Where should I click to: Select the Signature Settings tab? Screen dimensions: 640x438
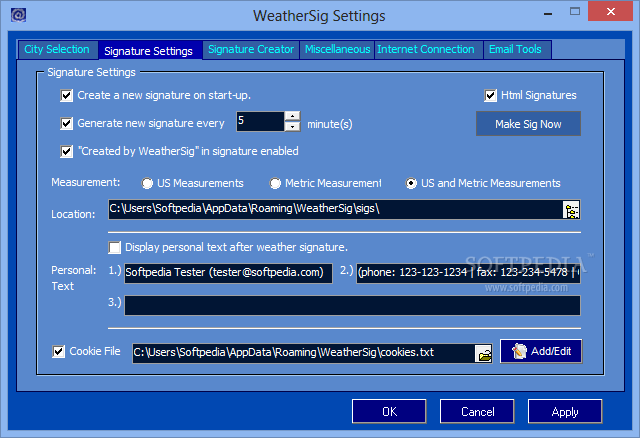[149, 51]
